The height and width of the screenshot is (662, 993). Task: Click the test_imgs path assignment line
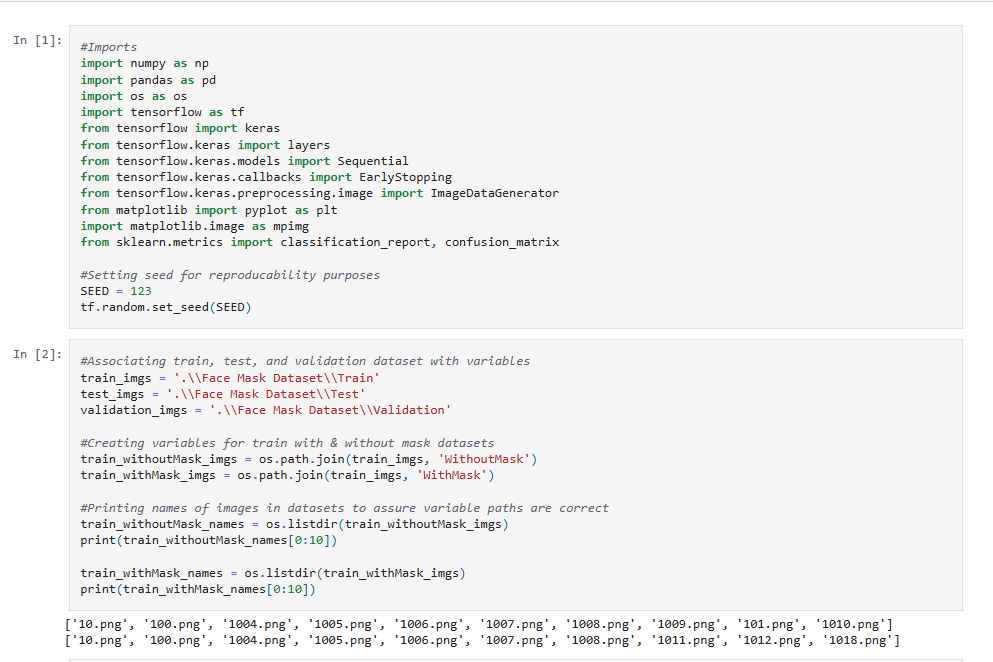click(x=223, y=394)
